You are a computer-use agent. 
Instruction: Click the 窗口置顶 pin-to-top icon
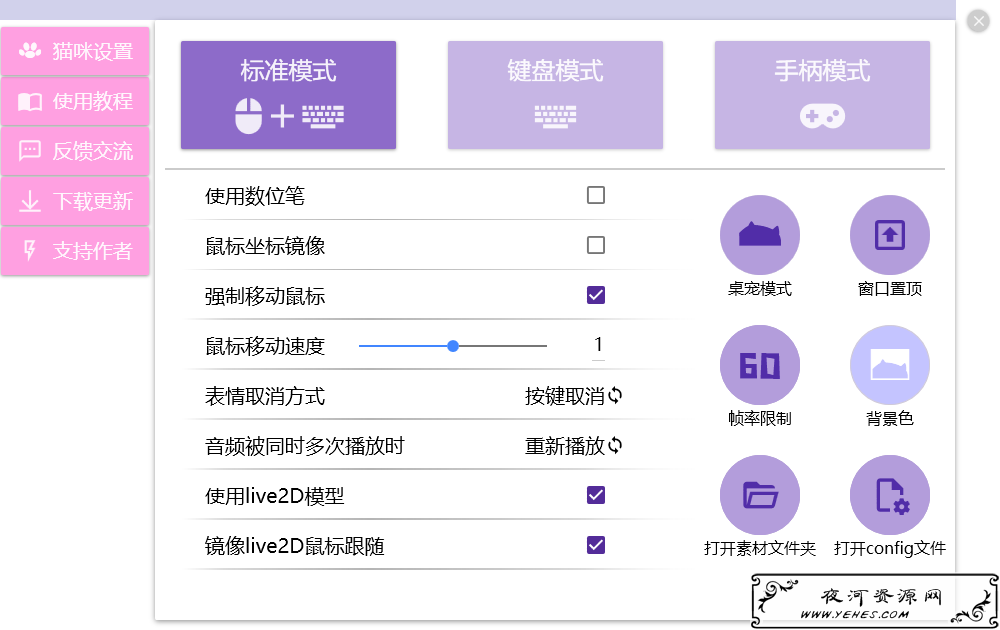890,235
